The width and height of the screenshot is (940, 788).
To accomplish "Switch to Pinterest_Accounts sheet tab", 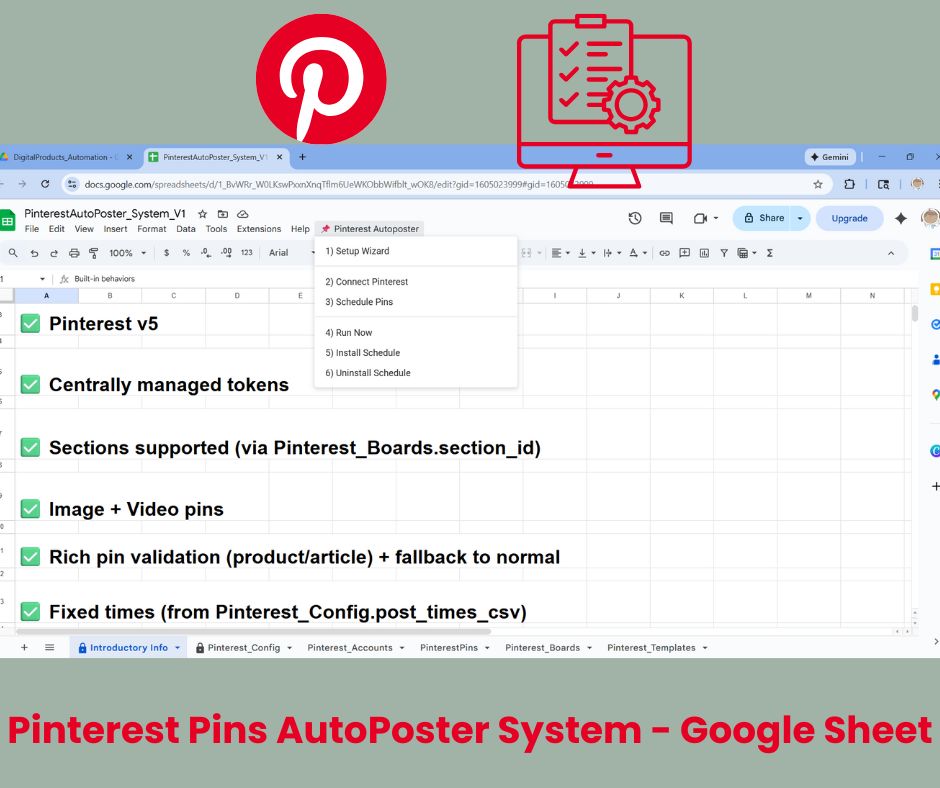I will coord(350,648).
